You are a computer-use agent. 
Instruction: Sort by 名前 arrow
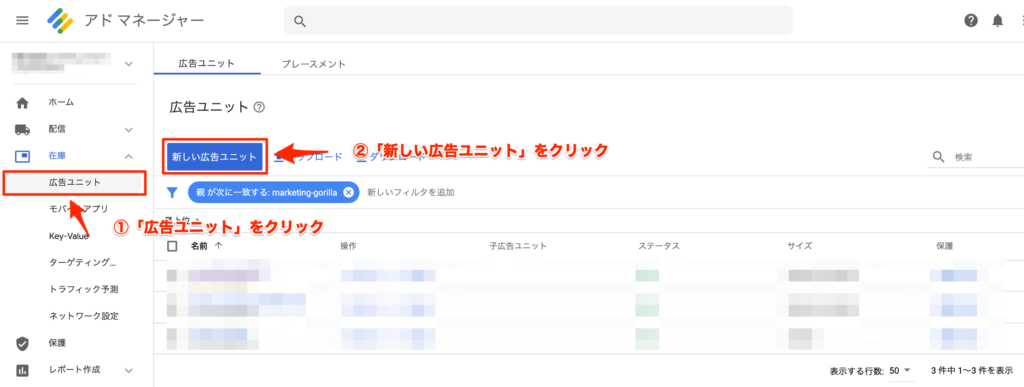218,246
